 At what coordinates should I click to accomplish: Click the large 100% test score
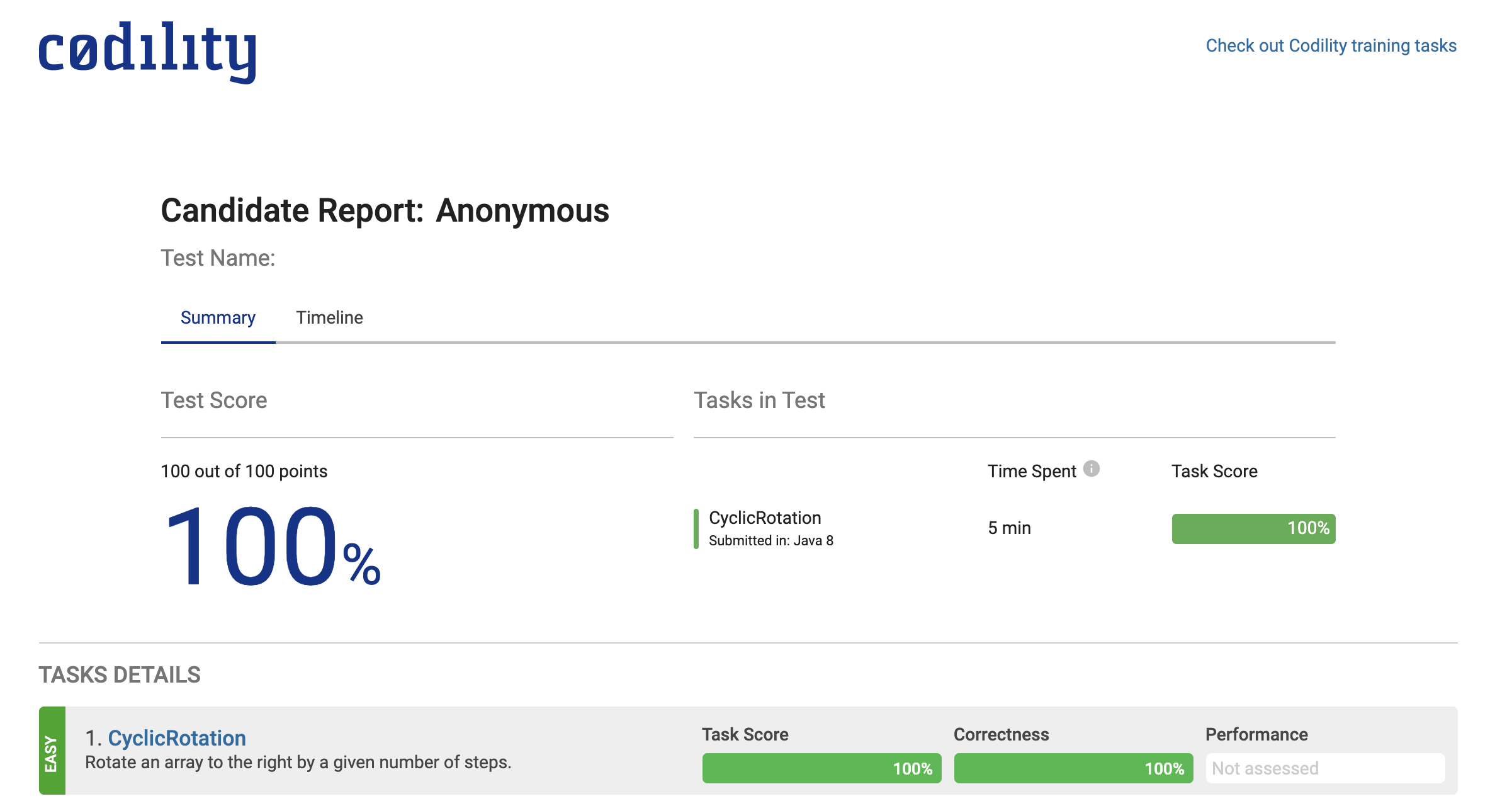pyautogui.click(x=271, y=547)
